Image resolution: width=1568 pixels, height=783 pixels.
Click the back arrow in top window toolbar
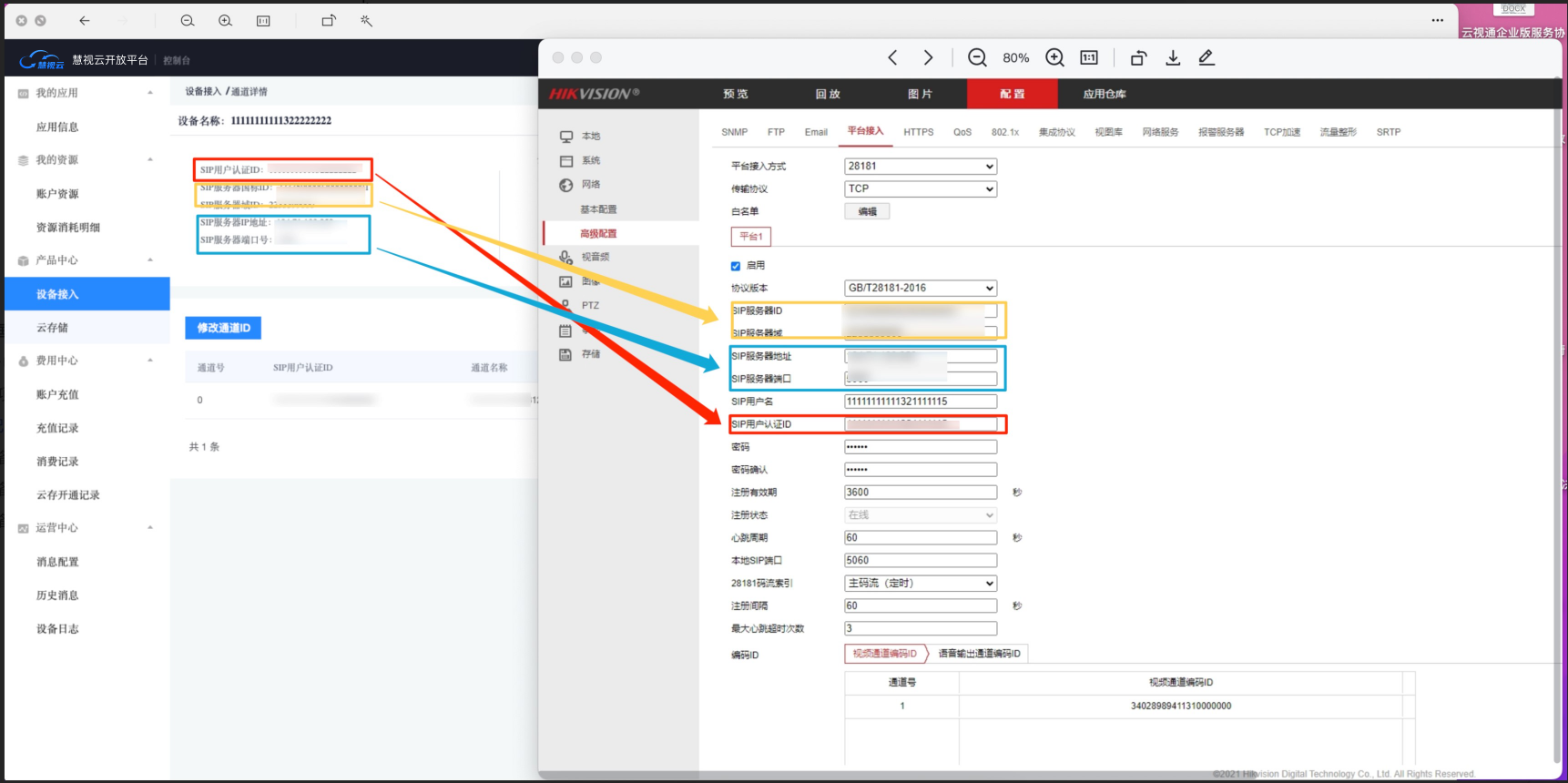coord(85,20)
